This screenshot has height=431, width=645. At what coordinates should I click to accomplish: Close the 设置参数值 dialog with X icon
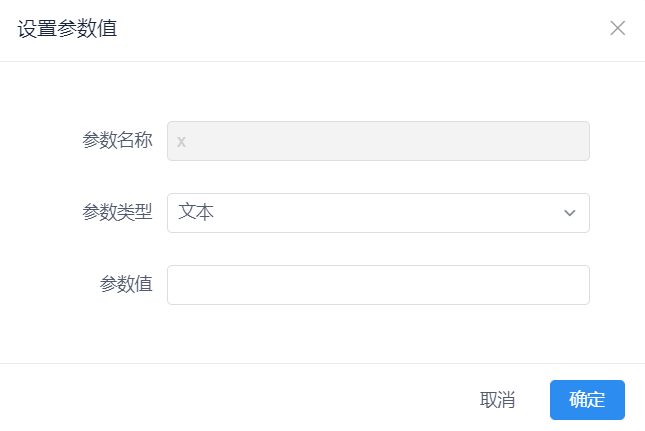tap(617, 28)
